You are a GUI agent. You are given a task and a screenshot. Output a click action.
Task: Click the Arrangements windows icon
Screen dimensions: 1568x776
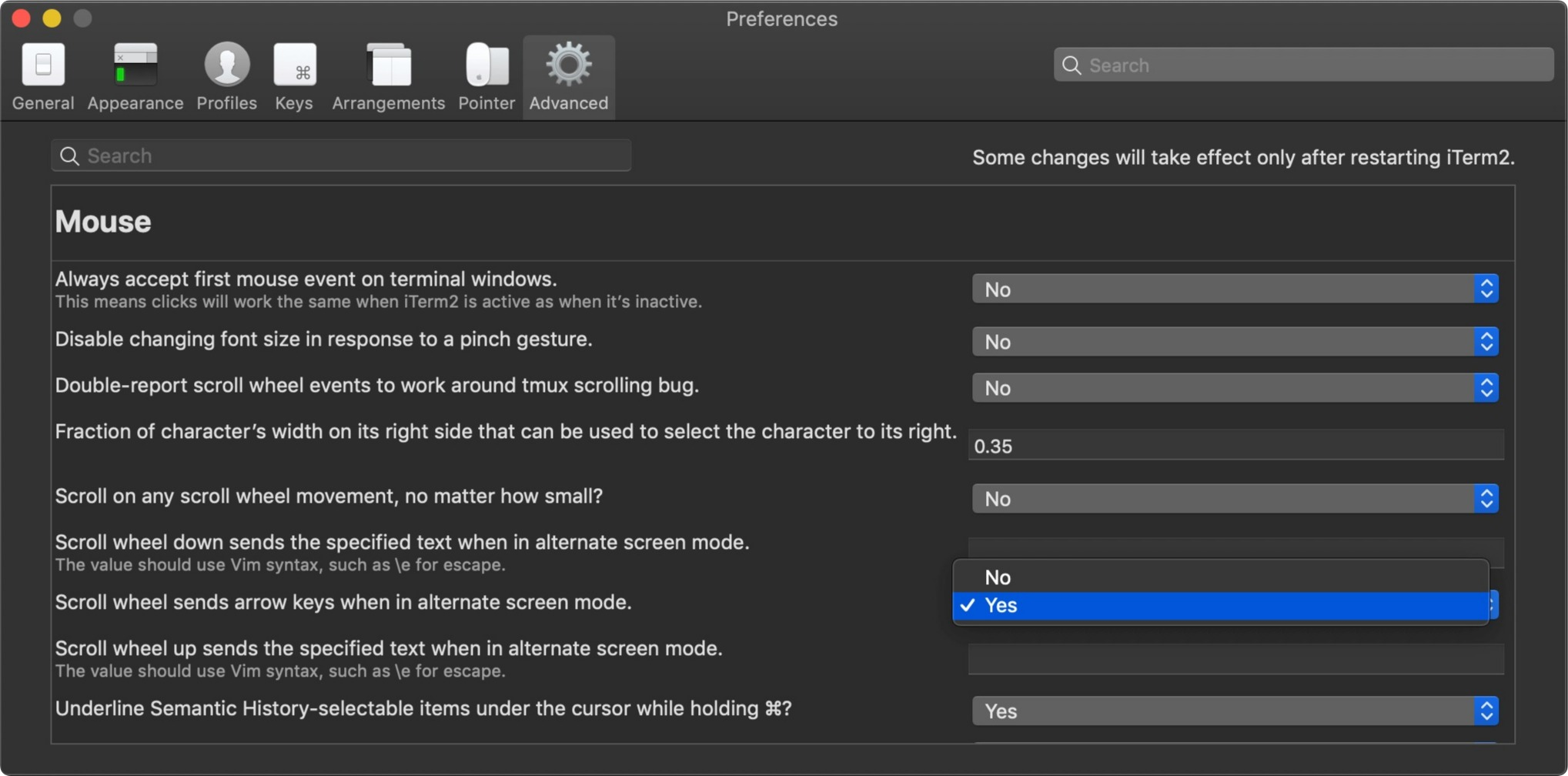[x=388, y=73]
